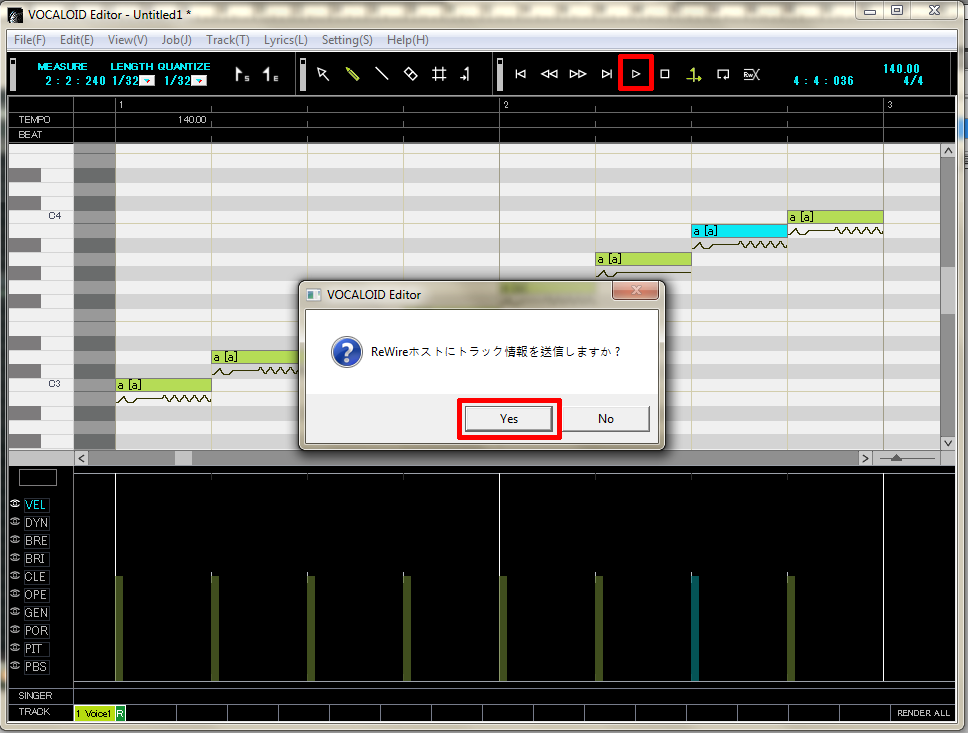Click the rewind button
Screen dimensions: 968x733
click(549, 74)
